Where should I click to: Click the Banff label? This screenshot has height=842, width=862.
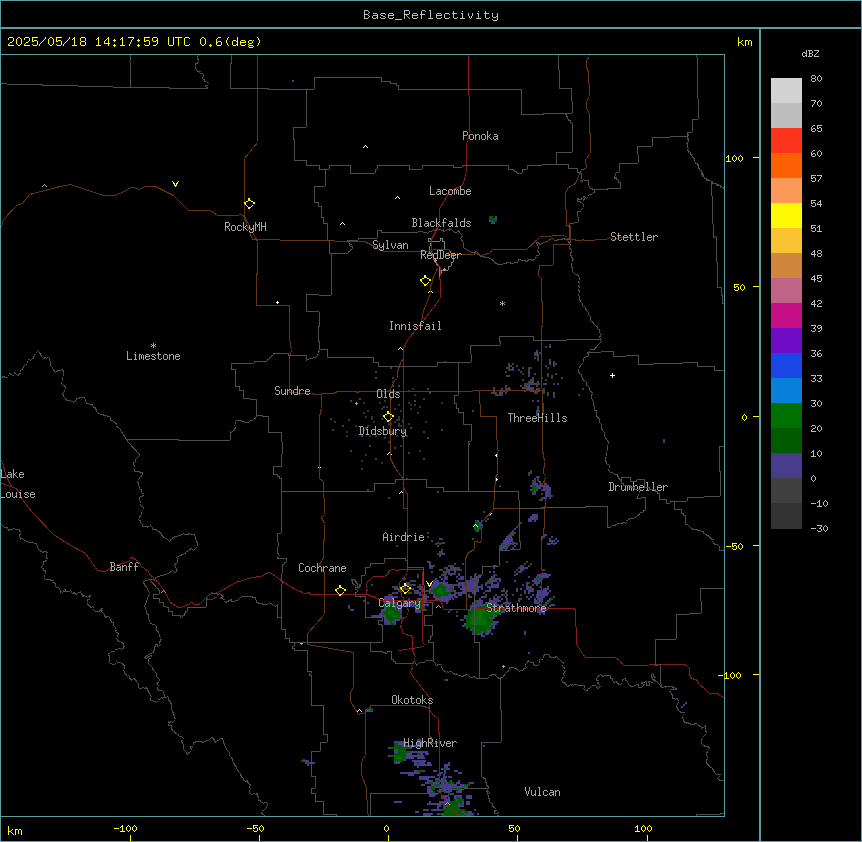[124, 567]
